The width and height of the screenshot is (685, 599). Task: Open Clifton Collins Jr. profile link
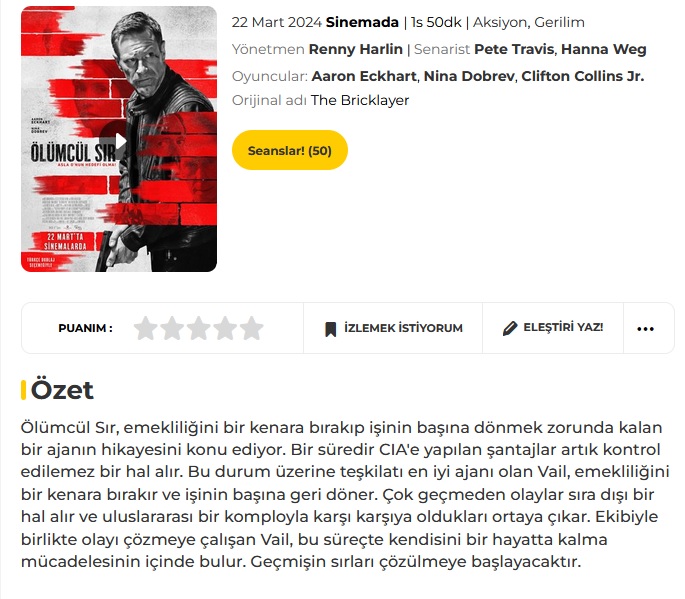pyautogui.click(x=583, y=76)
